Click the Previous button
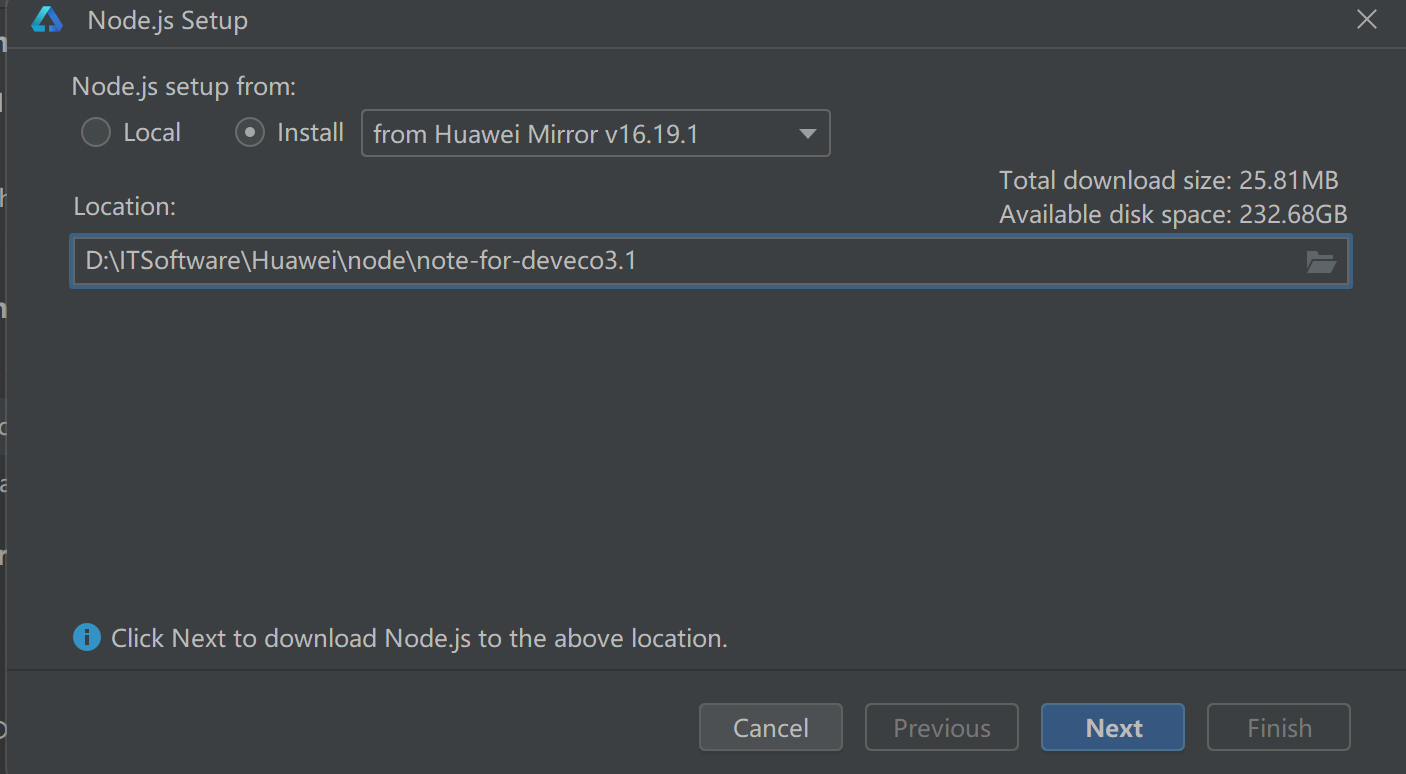Viewport: 1406px width, 774px height. tap(942, 727)
